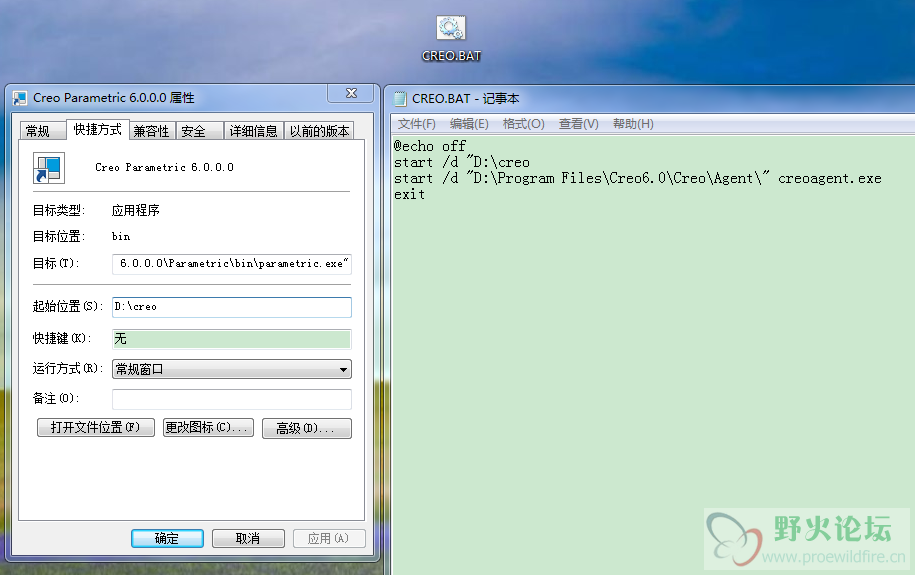The height and width of the screenshot is (575, 915).
Task: Expand the 运行方式 常规窗口 dropdown
Action: pyautogui.click(x=232, y=369)
